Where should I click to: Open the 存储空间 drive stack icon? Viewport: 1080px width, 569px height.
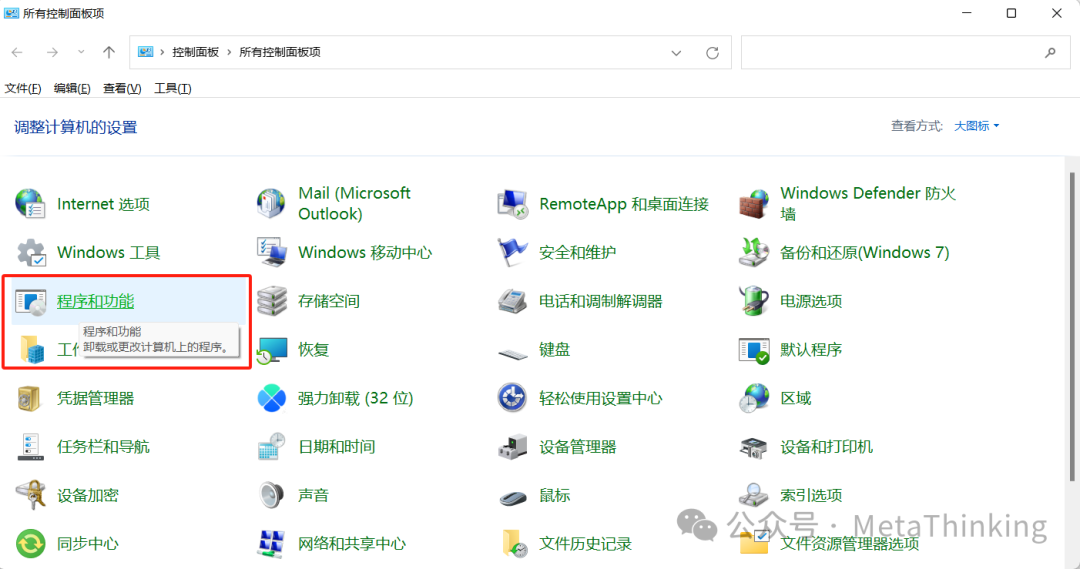[271, 301]
